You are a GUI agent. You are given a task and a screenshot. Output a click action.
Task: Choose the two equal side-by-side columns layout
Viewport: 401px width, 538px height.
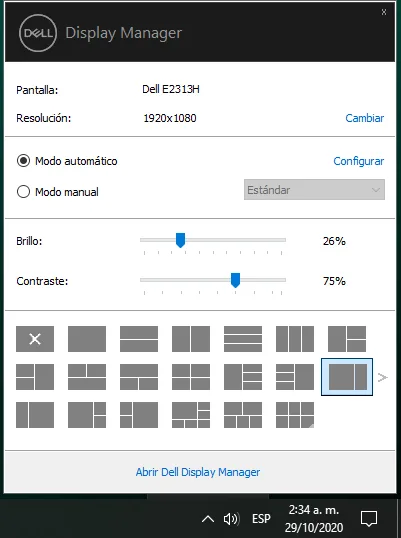click(x=191, y=339)
